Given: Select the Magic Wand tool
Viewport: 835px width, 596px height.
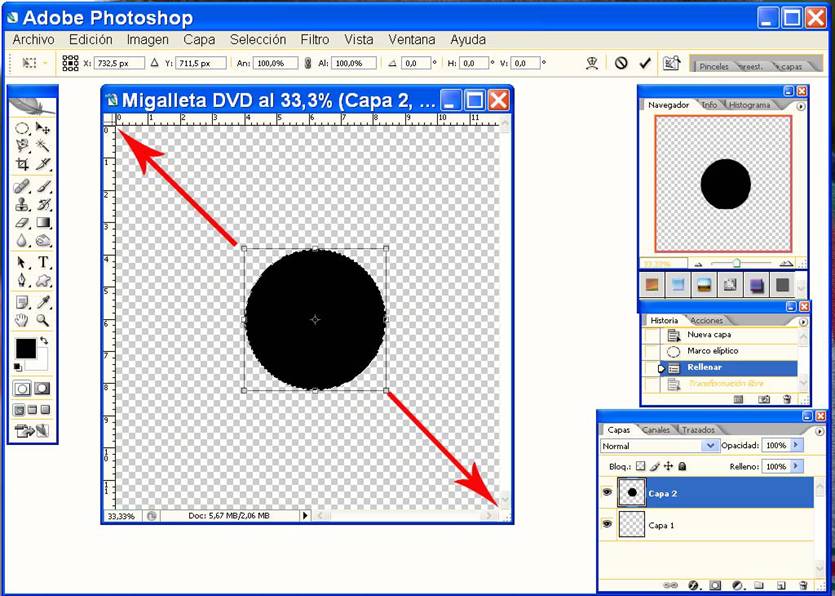Looking at the screenshot, I should pos(43,146).
